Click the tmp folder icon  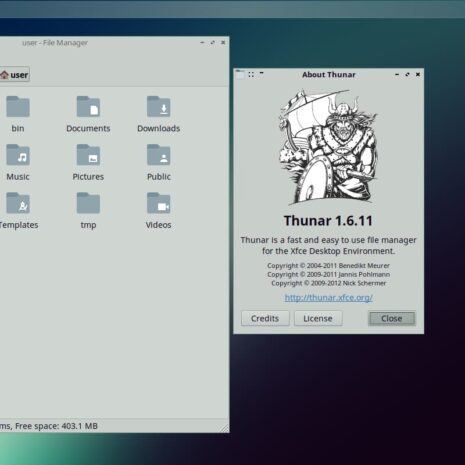tap(88, 203)
